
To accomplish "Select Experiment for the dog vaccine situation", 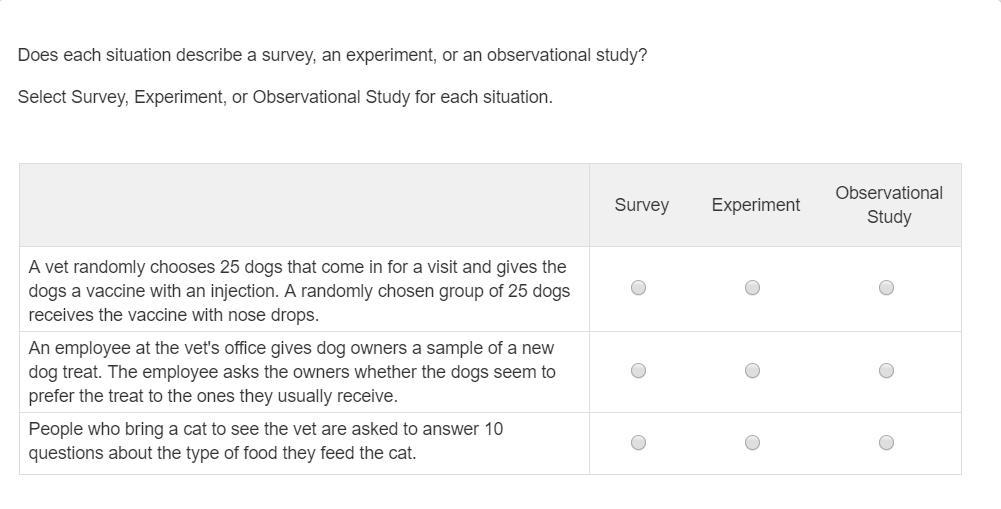I will coord(752,288).
